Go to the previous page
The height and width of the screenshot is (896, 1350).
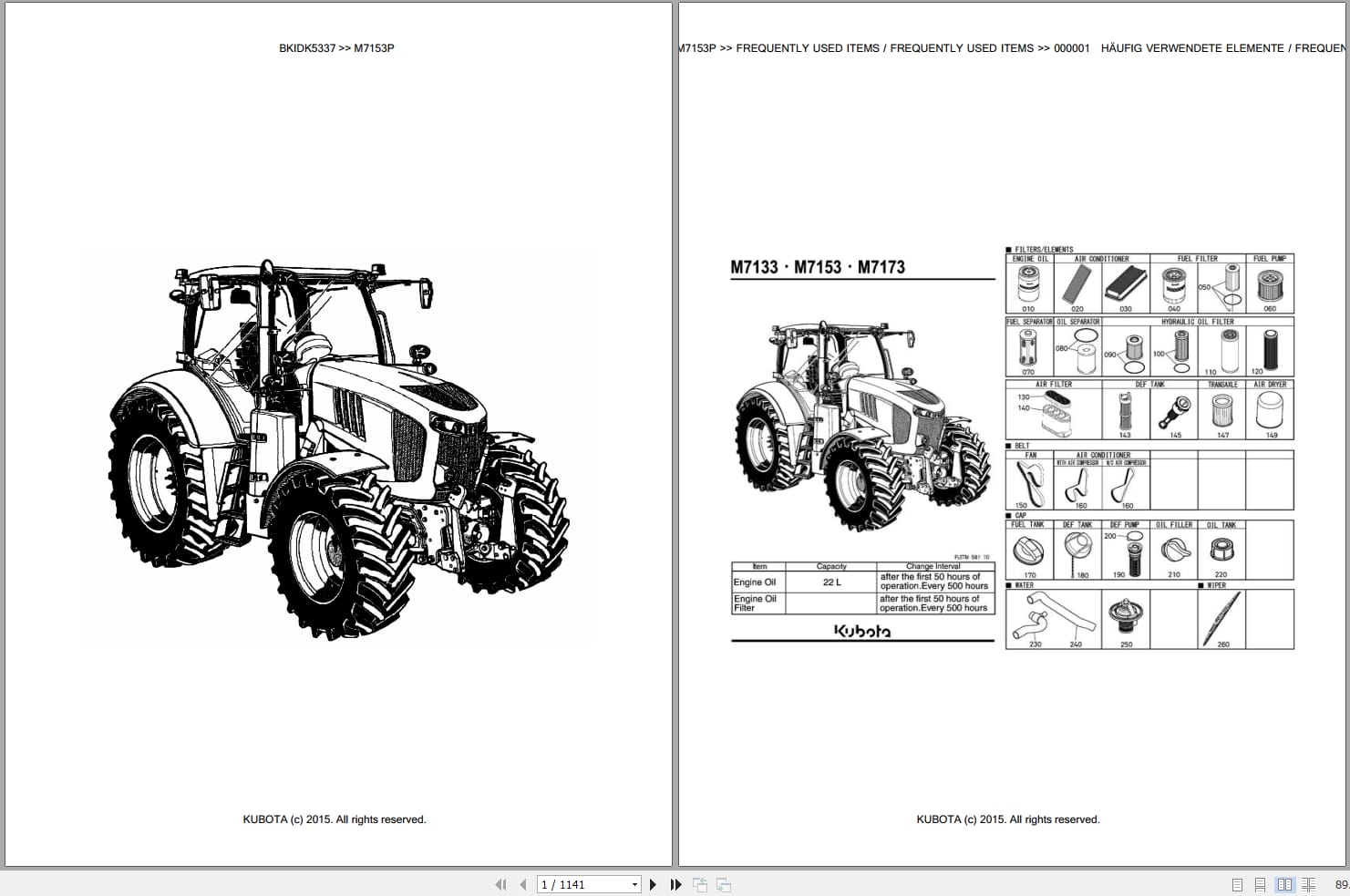point(522,884)
